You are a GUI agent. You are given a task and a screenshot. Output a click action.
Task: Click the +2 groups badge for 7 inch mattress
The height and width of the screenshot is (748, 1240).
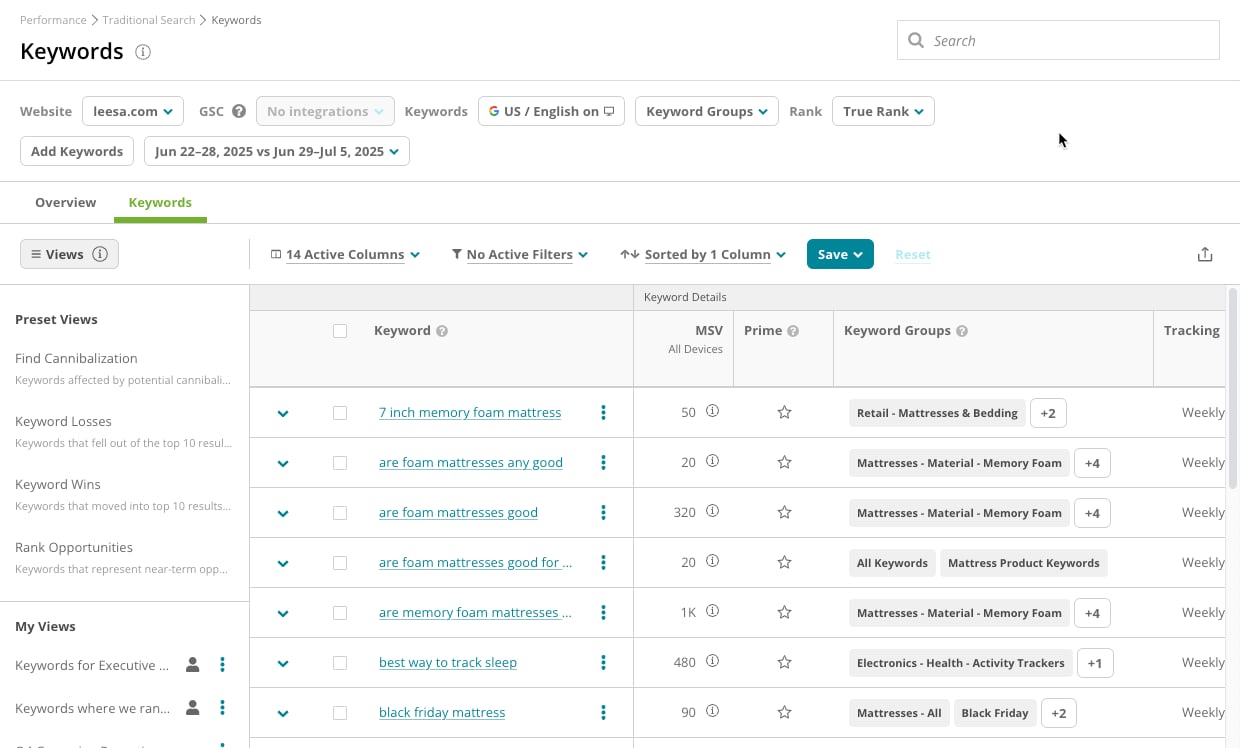click(1048, 412)
